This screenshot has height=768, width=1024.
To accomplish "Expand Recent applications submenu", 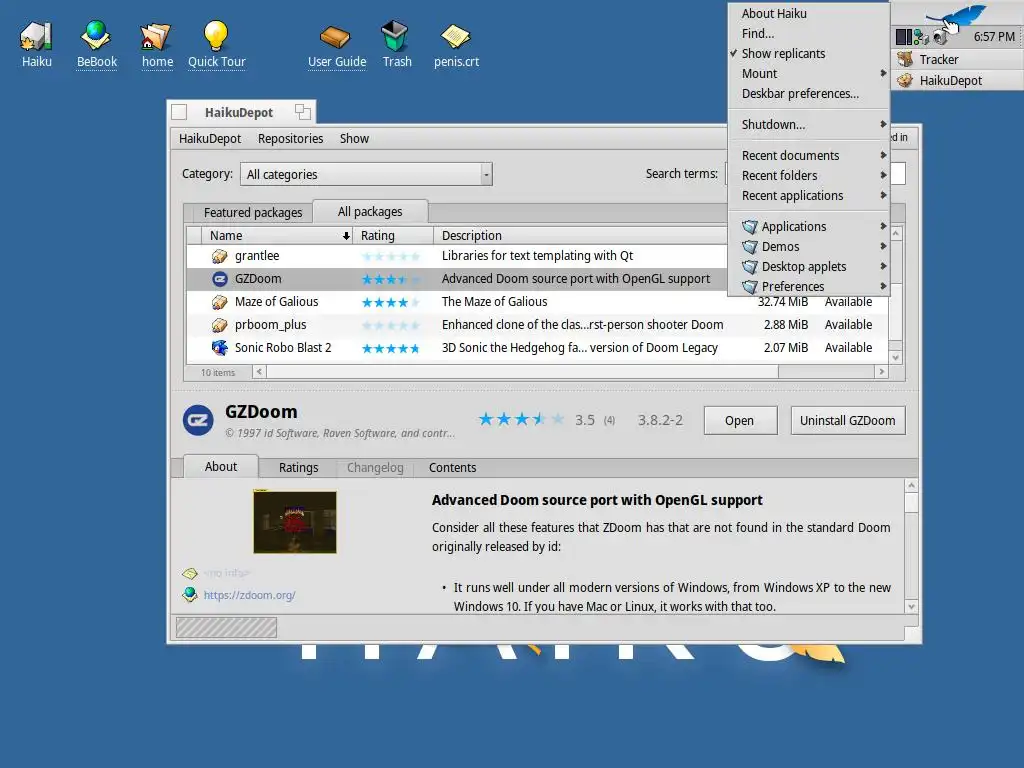I will [x=808, y=196].
